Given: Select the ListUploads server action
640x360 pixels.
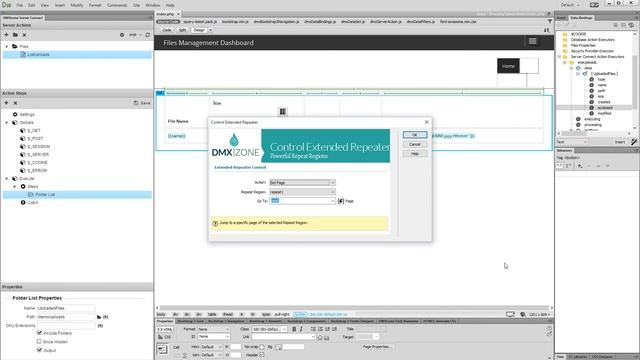Looking at the screenshot, I should (x=77, y=54).
